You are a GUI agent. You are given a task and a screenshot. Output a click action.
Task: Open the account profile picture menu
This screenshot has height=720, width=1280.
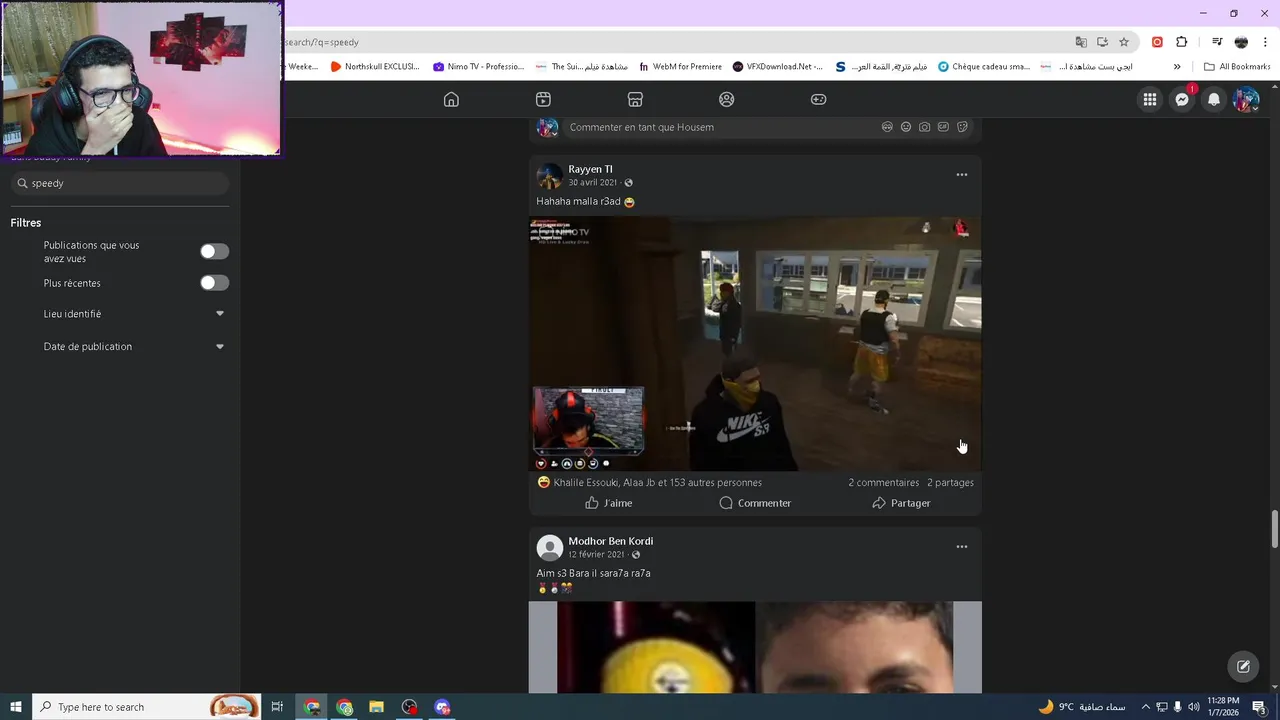(x=1246, y=99)
